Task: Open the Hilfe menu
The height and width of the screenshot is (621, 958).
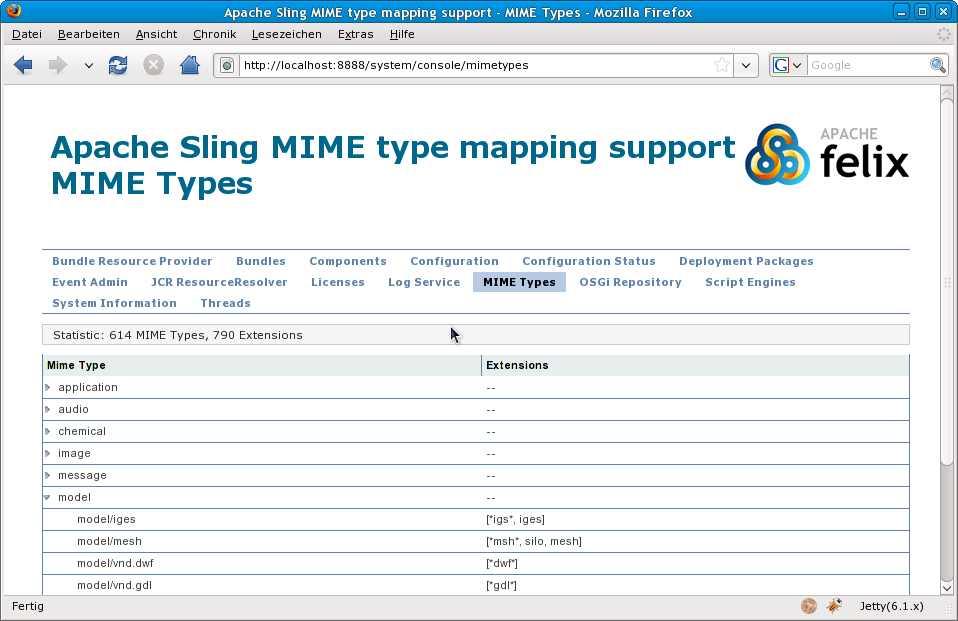Action: [x=402, y=34]
